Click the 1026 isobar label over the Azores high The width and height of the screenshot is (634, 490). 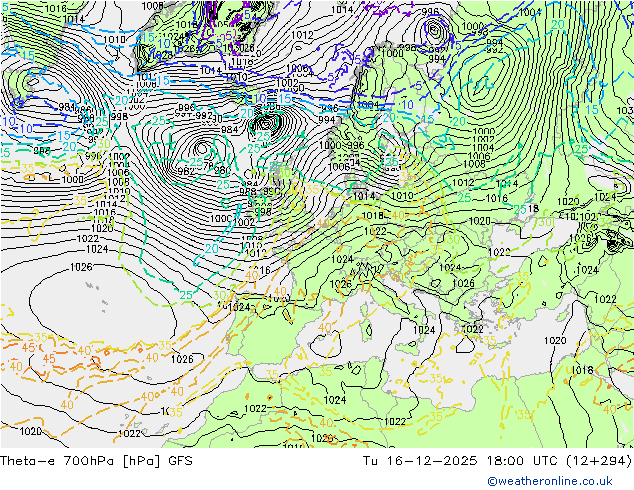point(81,267)
